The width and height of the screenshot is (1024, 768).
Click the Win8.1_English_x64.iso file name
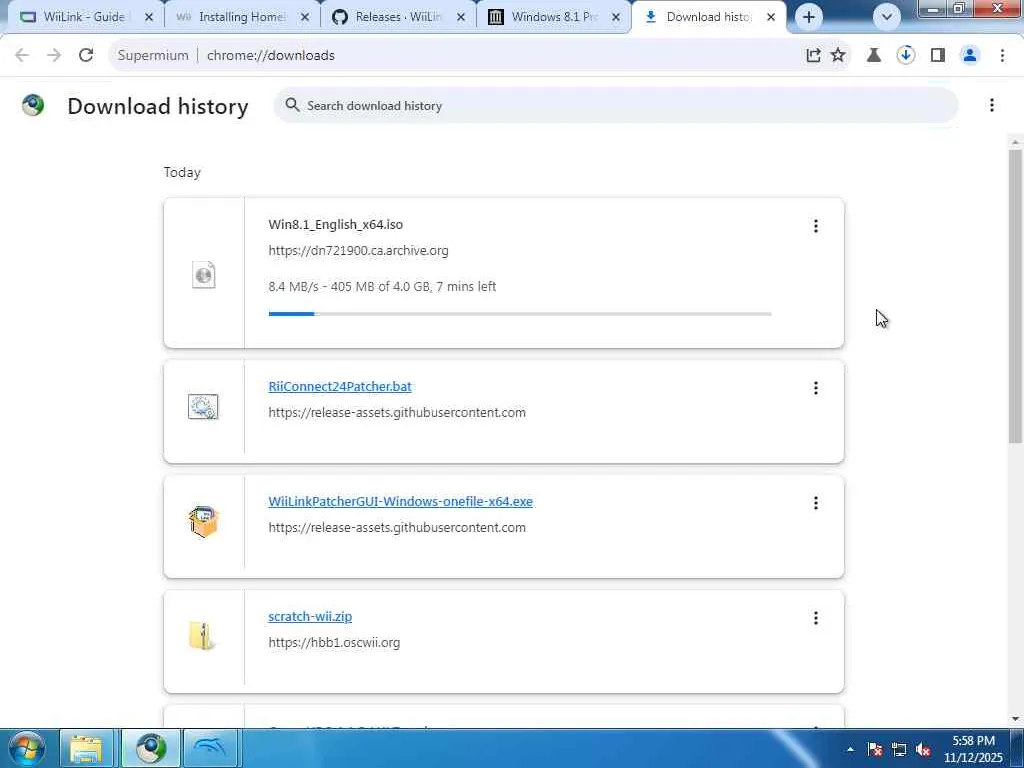pyautogui.click(x=336, y=225)
